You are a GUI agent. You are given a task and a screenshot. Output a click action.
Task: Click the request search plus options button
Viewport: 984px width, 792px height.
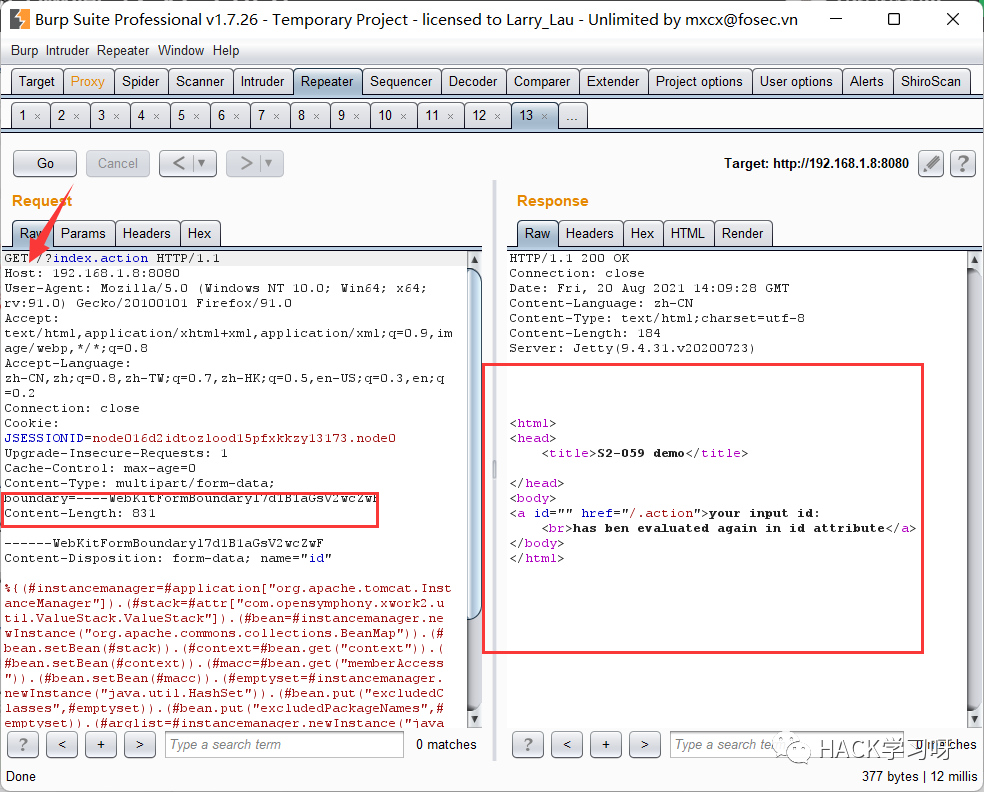(101, 745)
